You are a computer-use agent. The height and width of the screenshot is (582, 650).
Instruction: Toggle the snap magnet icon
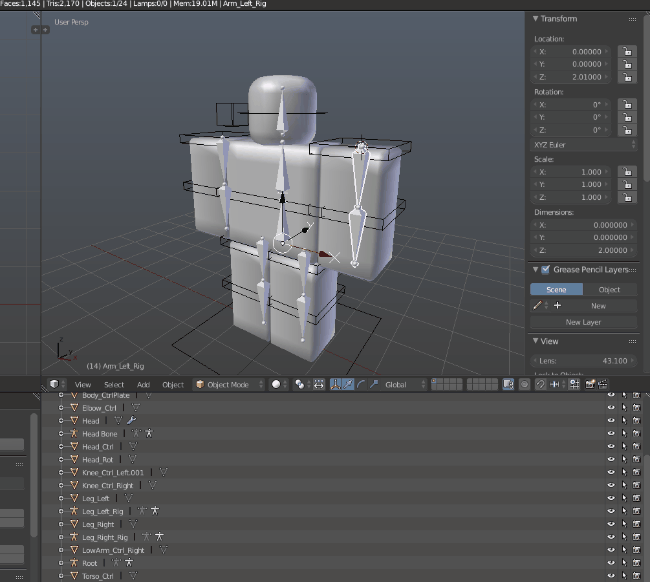pyautogui.click(x=541, y=384)
